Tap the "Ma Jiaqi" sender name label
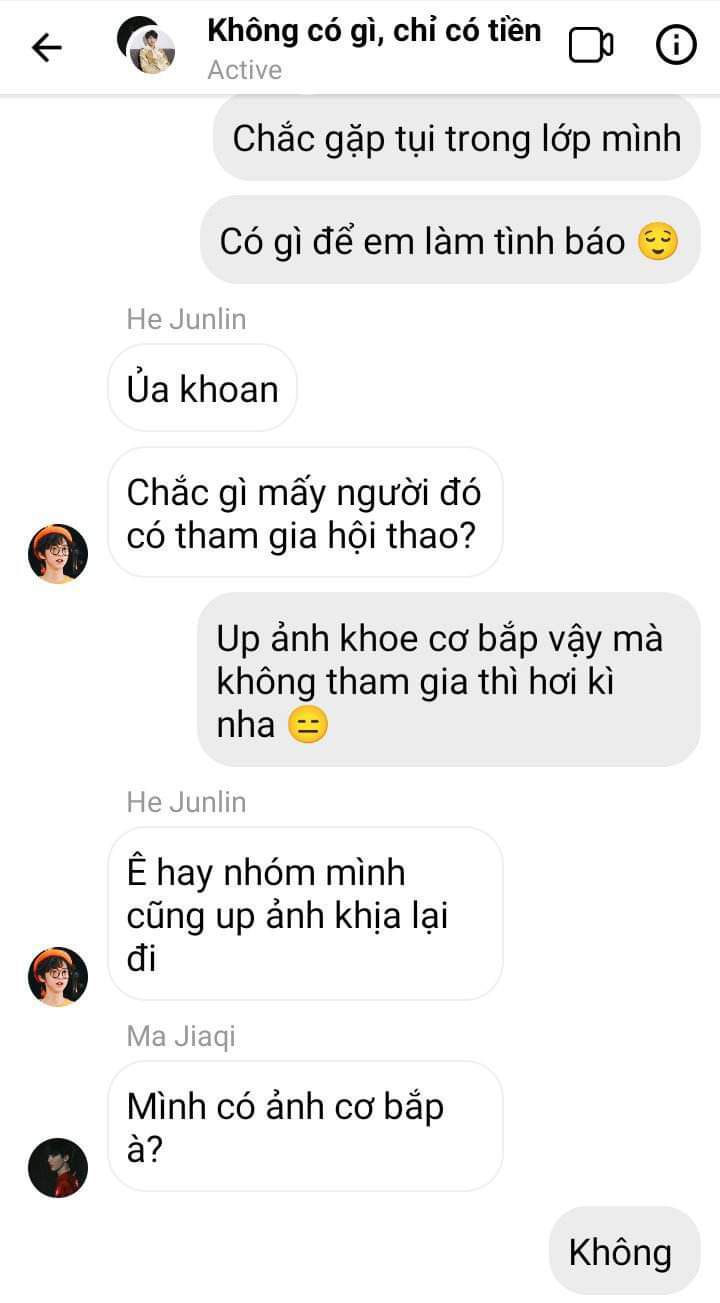The height and width of the screenshot is (1303, 720). [x=181, y=1036]
